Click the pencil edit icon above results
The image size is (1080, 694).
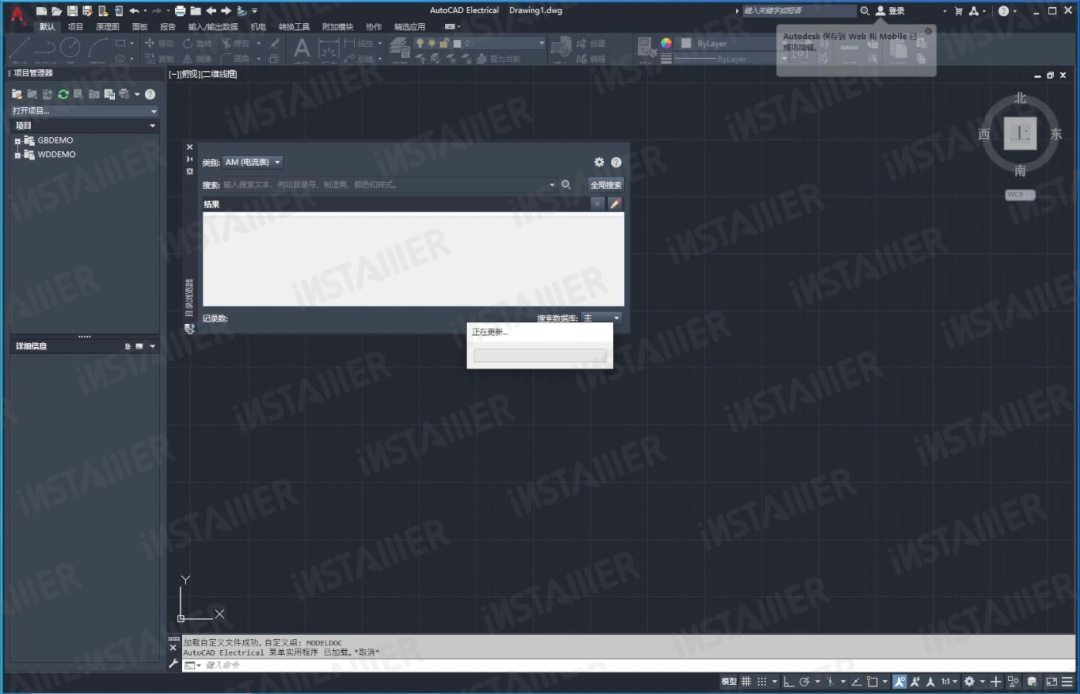click(x=615, y=204)
